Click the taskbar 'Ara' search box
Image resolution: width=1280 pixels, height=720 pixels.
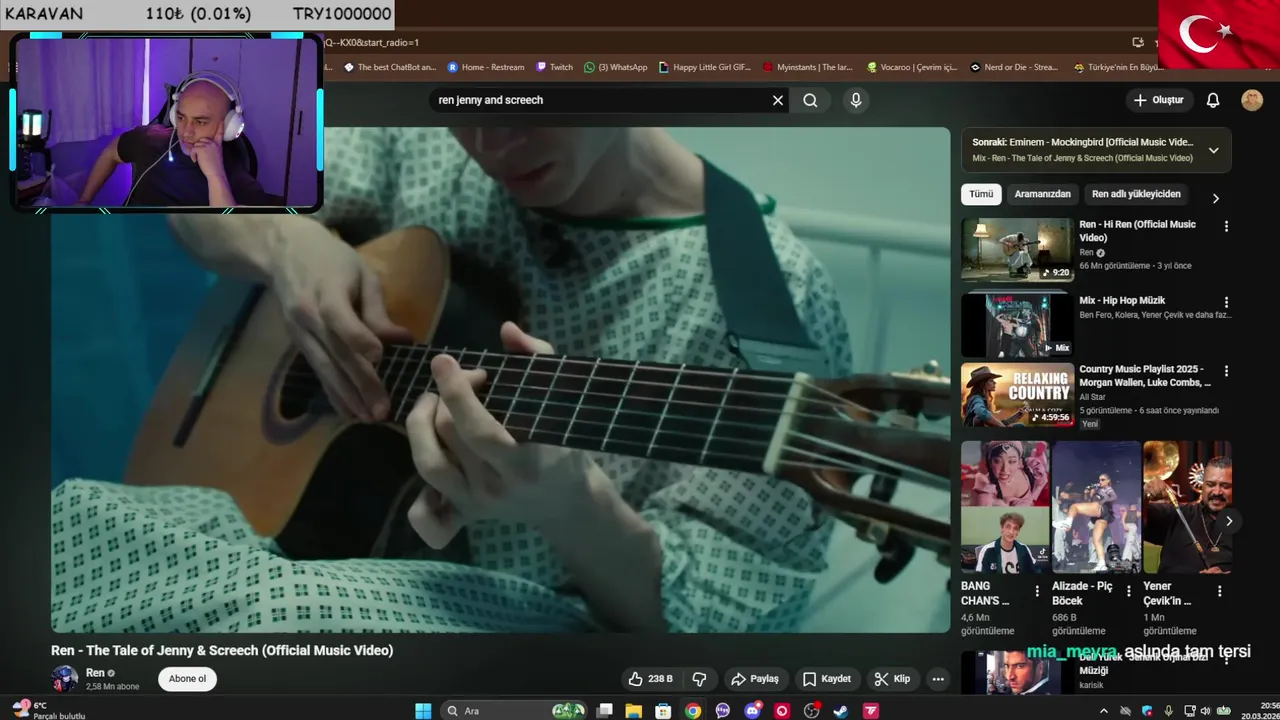point(512,711)
